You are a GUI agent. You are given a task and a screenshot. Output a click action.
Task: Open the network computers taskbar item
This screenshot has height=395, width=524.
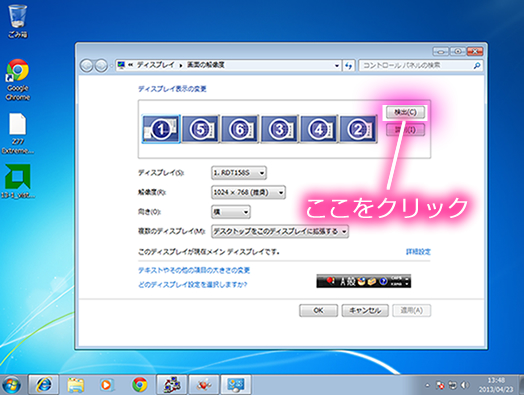click(x=172, y=385)
